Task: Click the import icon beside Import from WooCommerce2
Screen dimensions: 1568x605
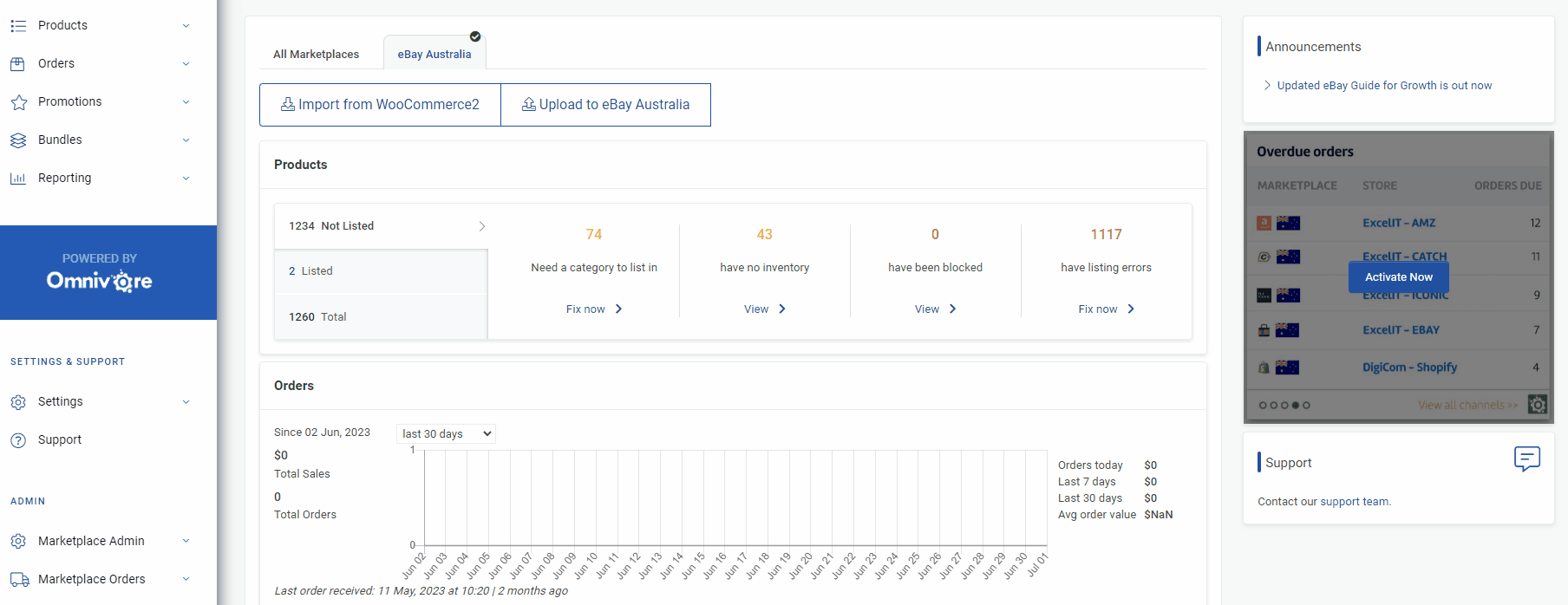Action: (288, 104)
